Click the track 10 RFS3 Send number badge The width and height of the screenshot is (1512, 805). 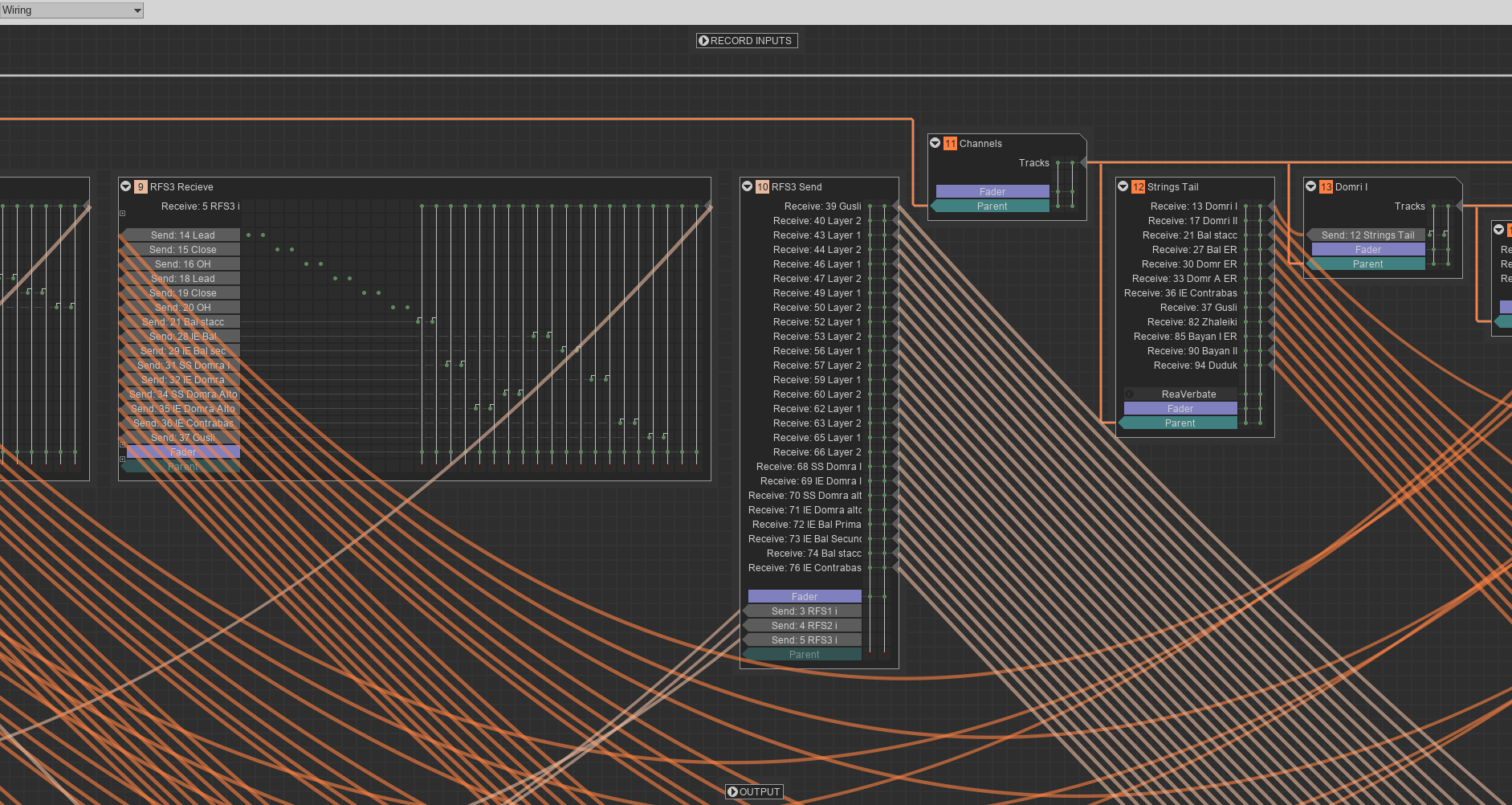pos(762,187)
